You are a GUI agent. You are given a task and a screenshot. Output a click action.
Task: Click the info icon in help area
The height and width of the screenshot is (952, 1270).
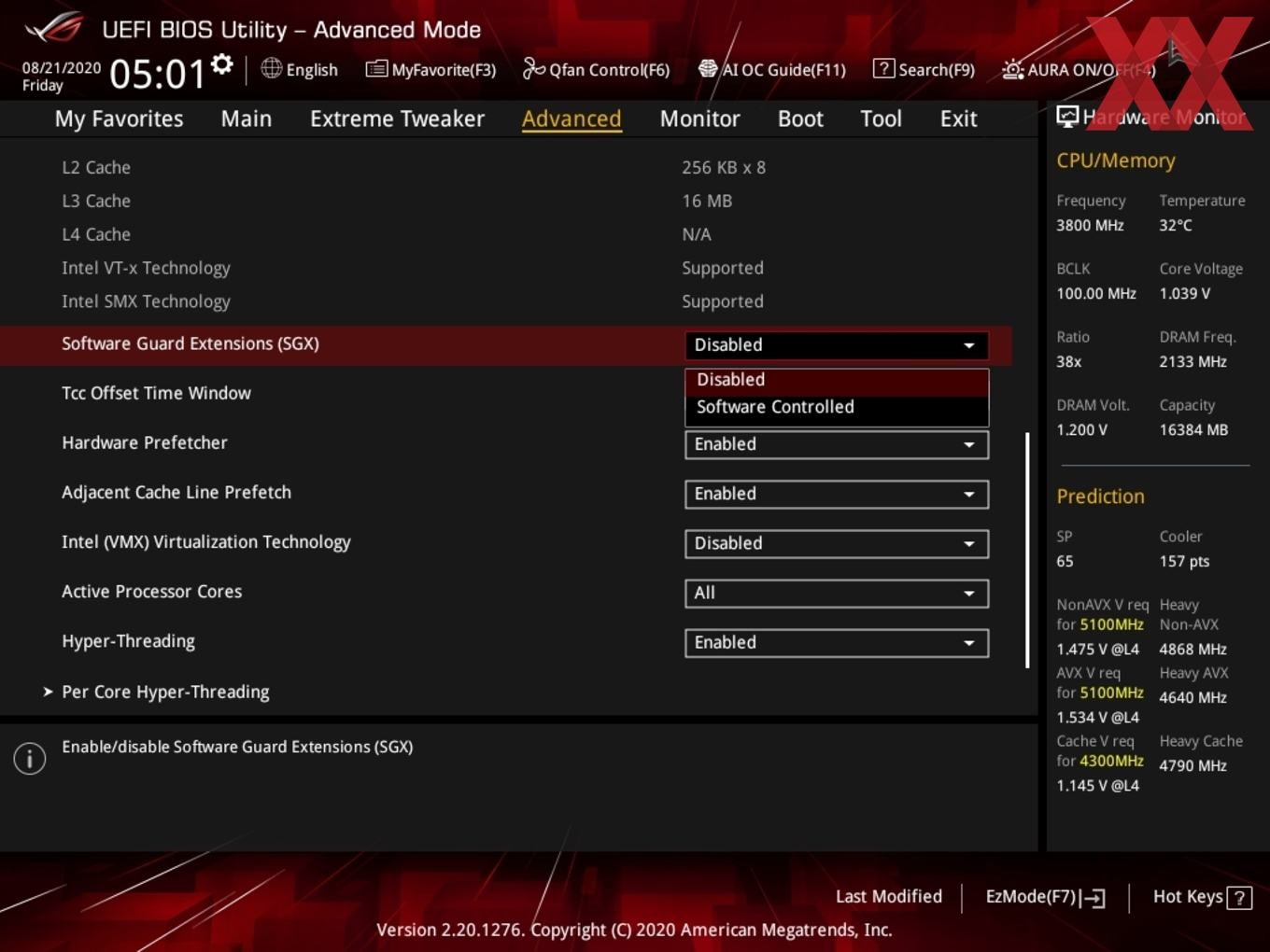coord(30,759)
